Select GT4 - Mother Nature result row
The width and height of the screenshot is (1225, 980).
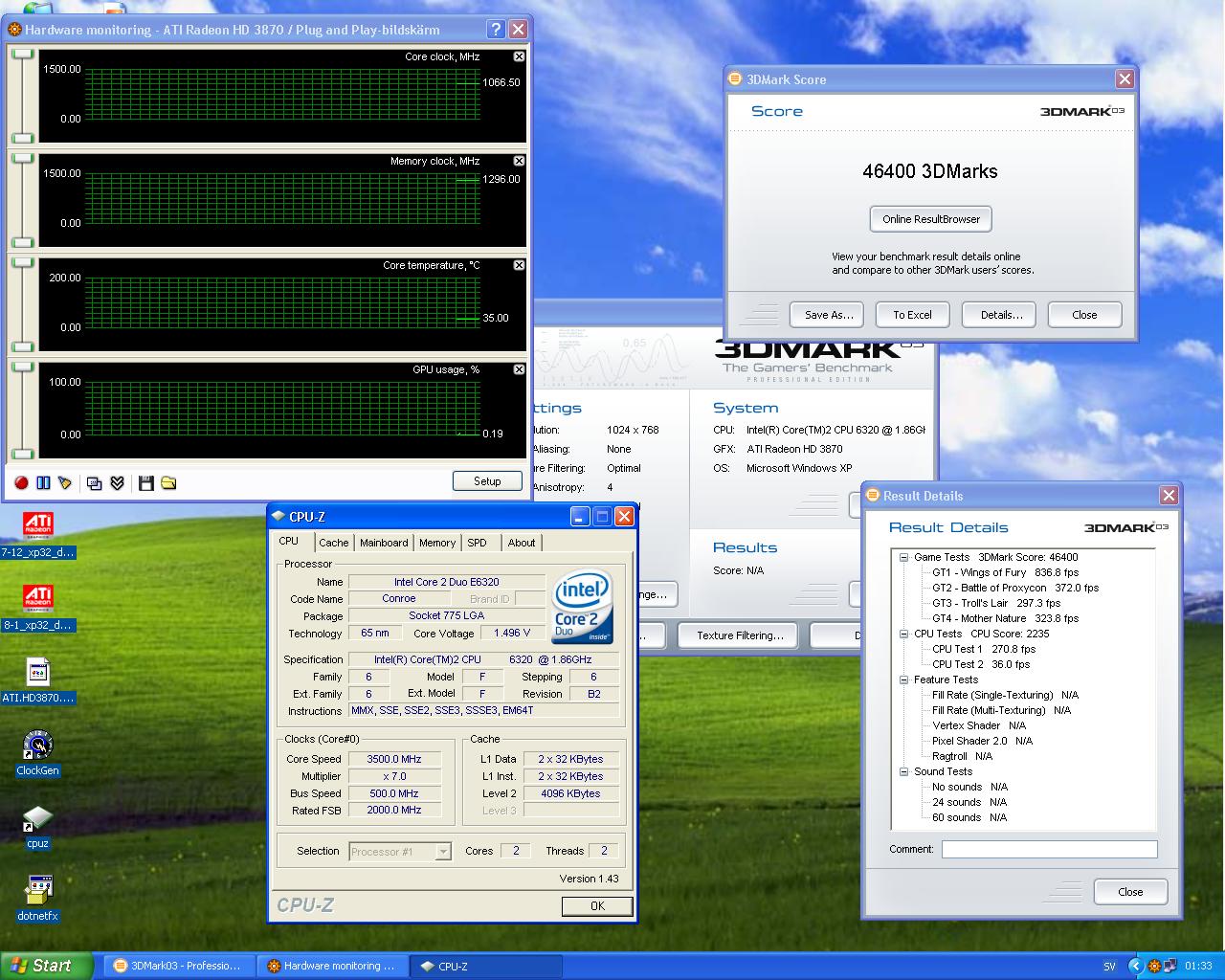[1005, 618]
